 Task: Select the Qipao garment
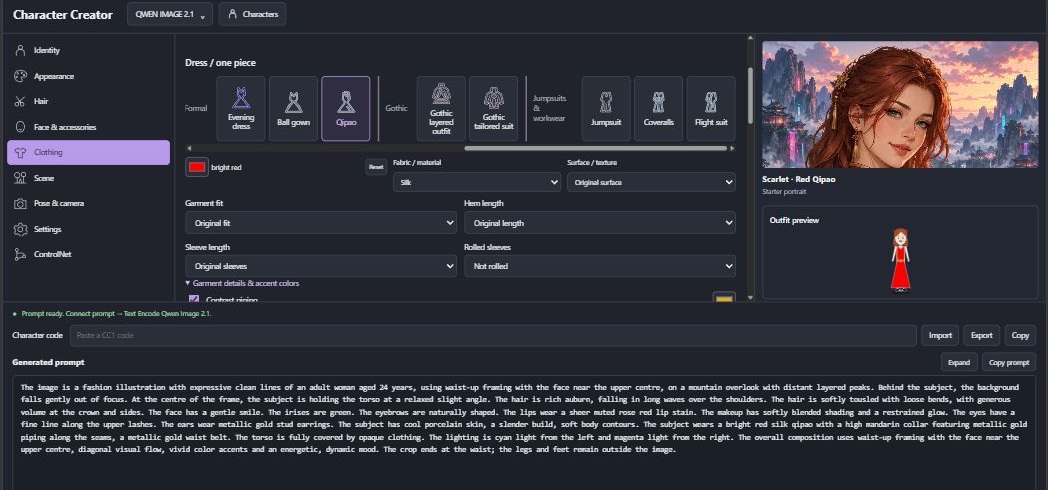pyautogui.click(x=346, y=108)
